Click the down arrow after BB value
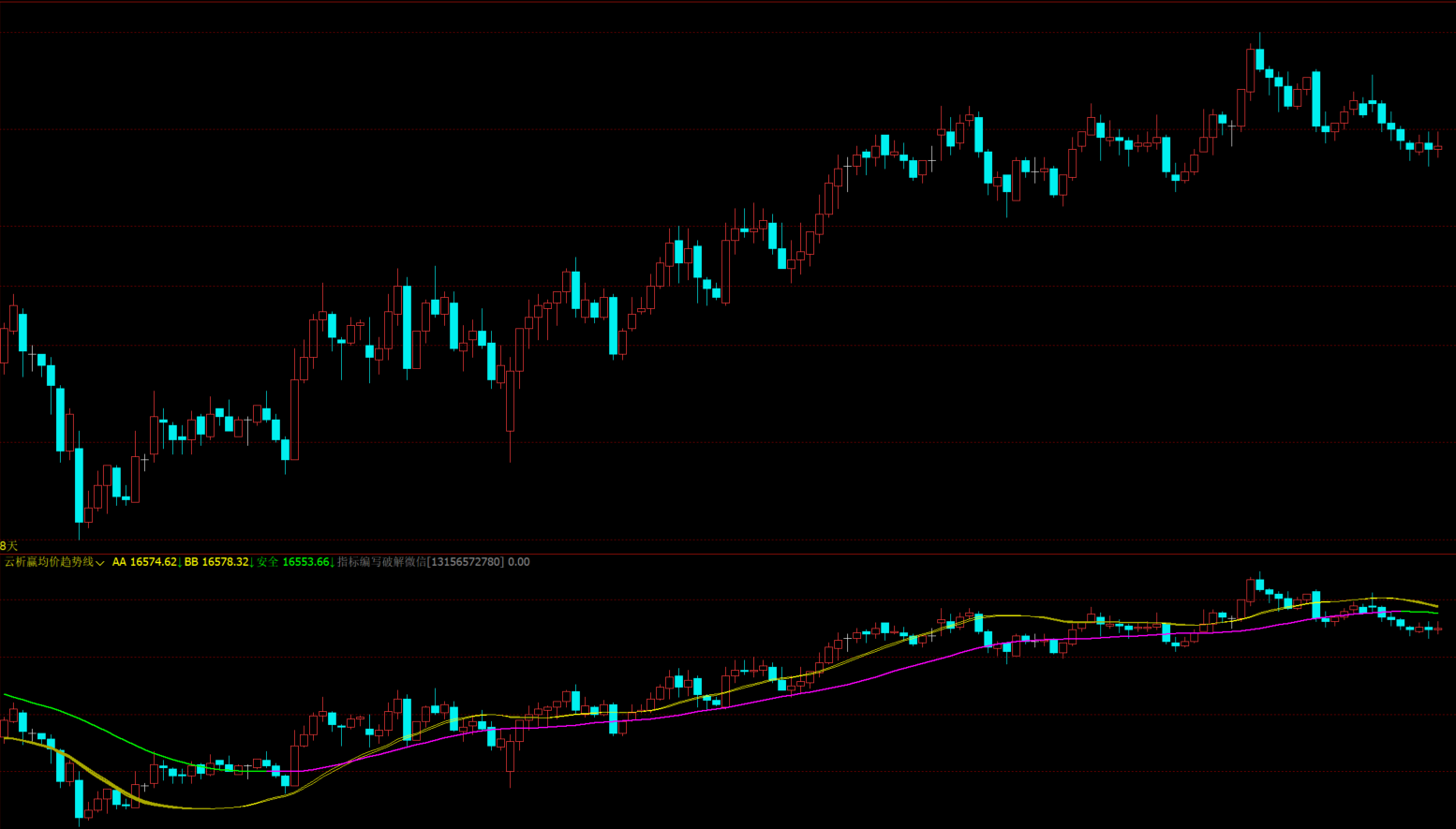This screenshot has height=829, width=1456. click(x=251, y=562)
